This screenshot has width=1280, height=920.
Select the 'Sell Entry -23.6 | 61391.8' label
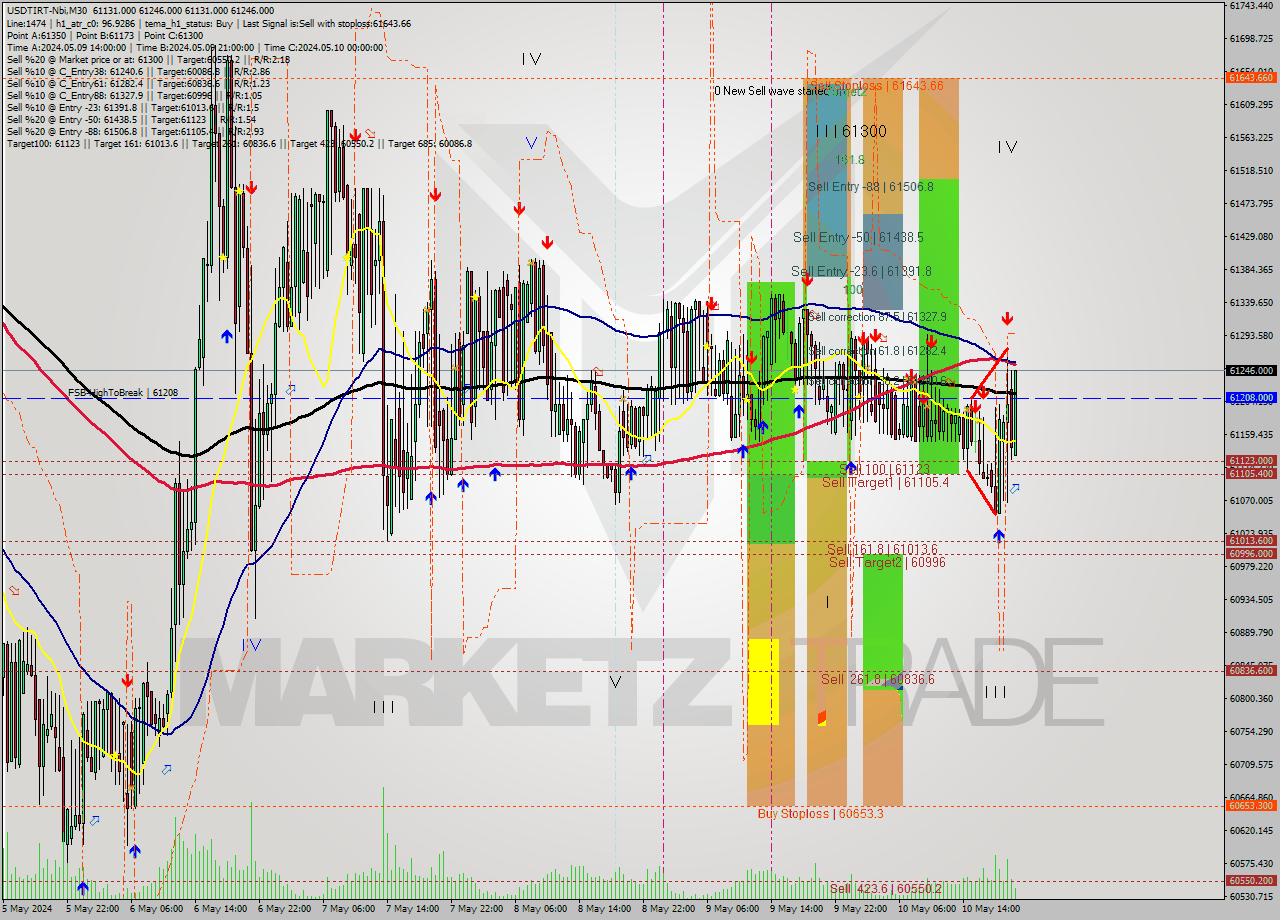861,272
